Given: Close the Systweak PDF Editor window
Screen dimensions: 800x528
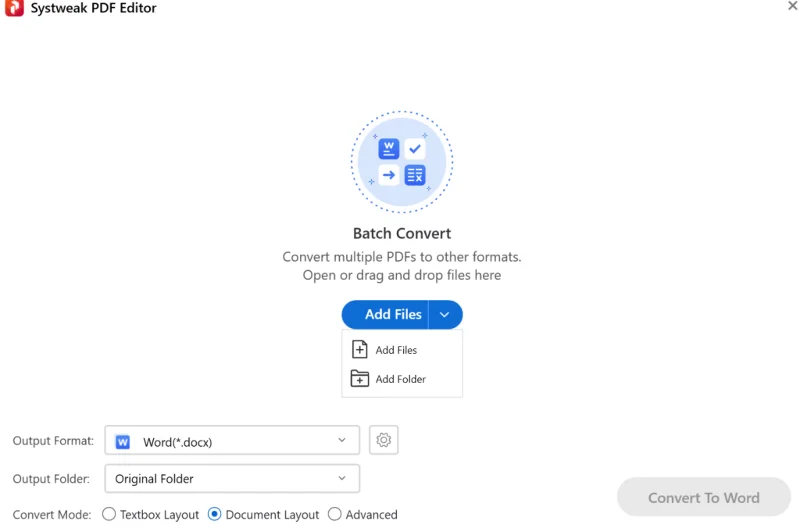Looking at the screenshot, I should 792,6.
